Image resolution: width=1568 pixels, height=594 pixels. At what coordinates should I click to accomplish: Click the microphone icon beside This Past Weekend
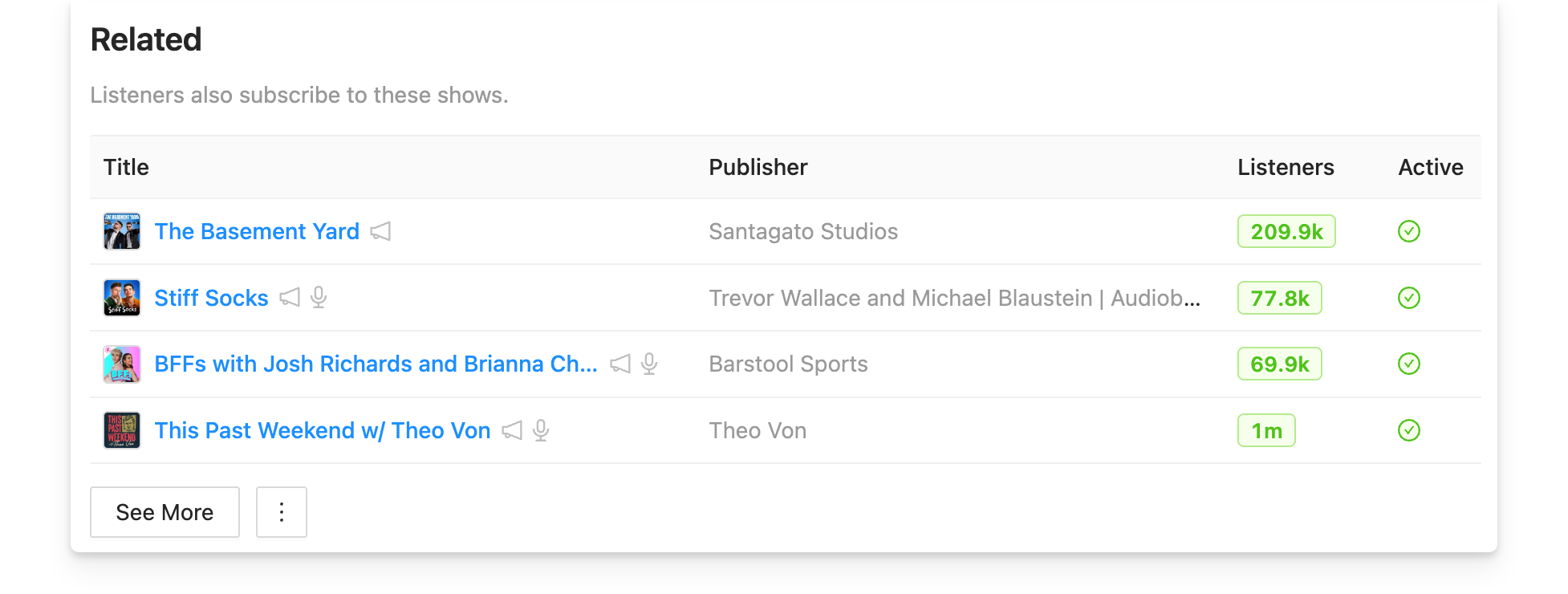pos(542,431)
